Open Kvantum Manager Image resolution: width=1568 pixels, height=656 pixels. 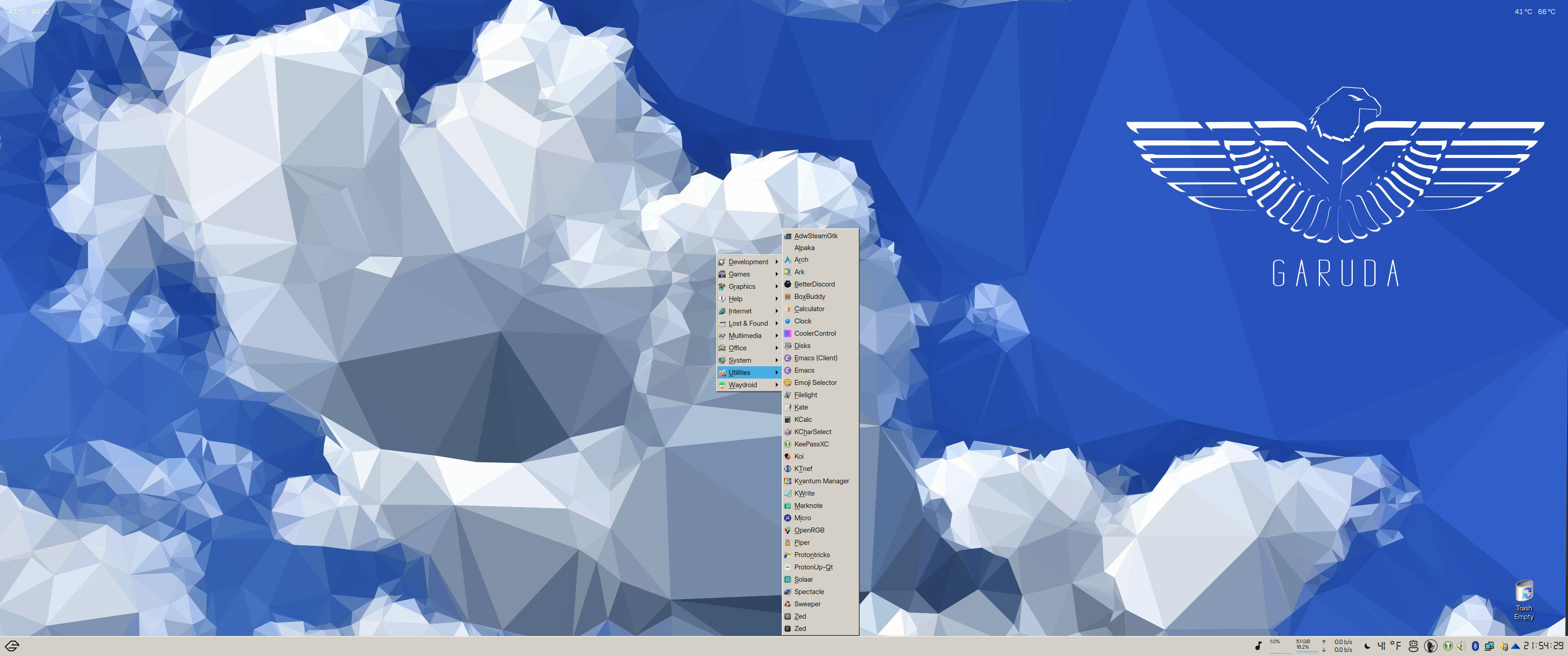click(820, 482)
